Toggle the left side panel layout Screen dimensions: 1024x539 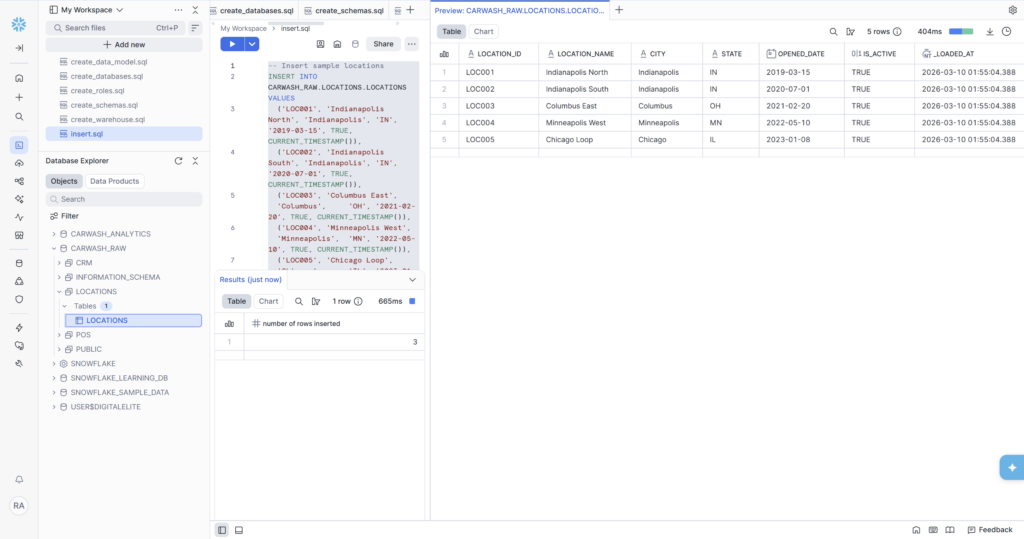[x=222, y=529]
